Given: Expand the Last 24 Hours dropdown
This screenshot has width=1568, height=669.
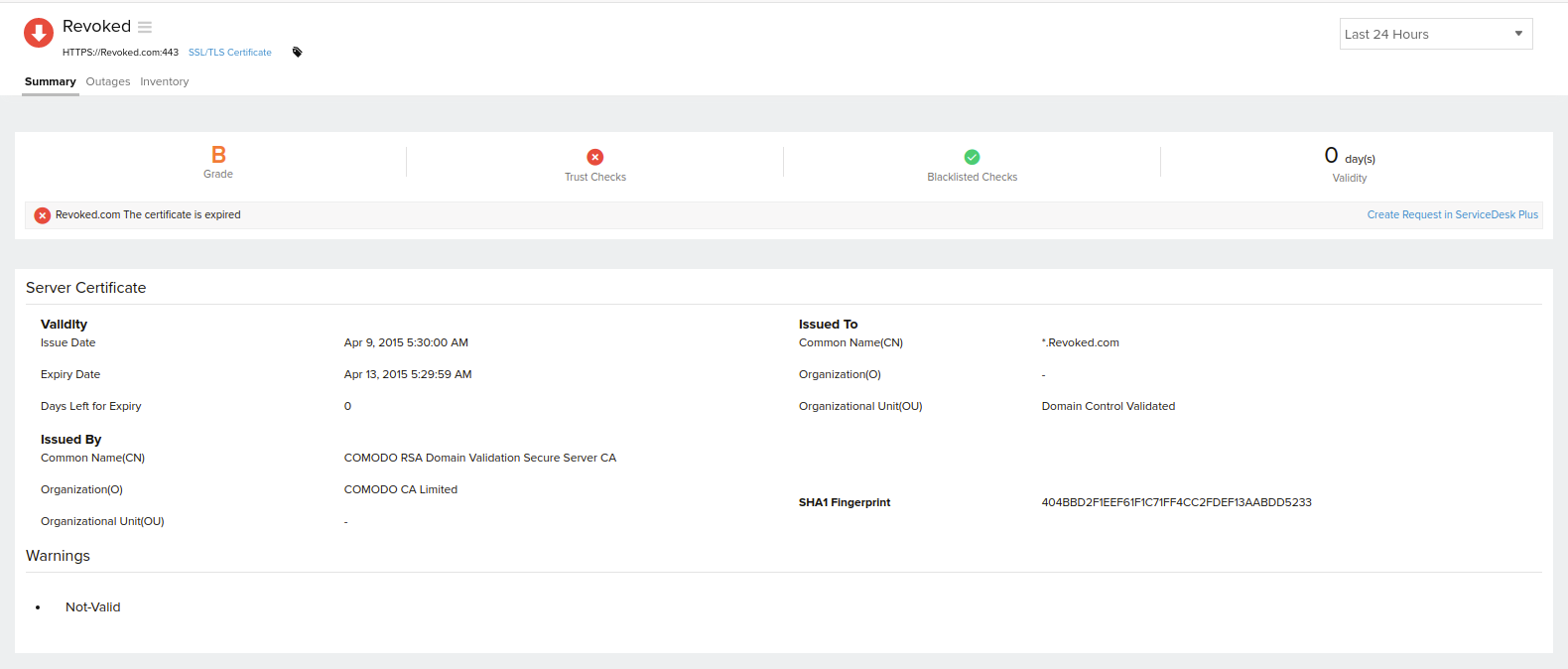Looking at the screenshot, I should click(x=1435, y=34).
